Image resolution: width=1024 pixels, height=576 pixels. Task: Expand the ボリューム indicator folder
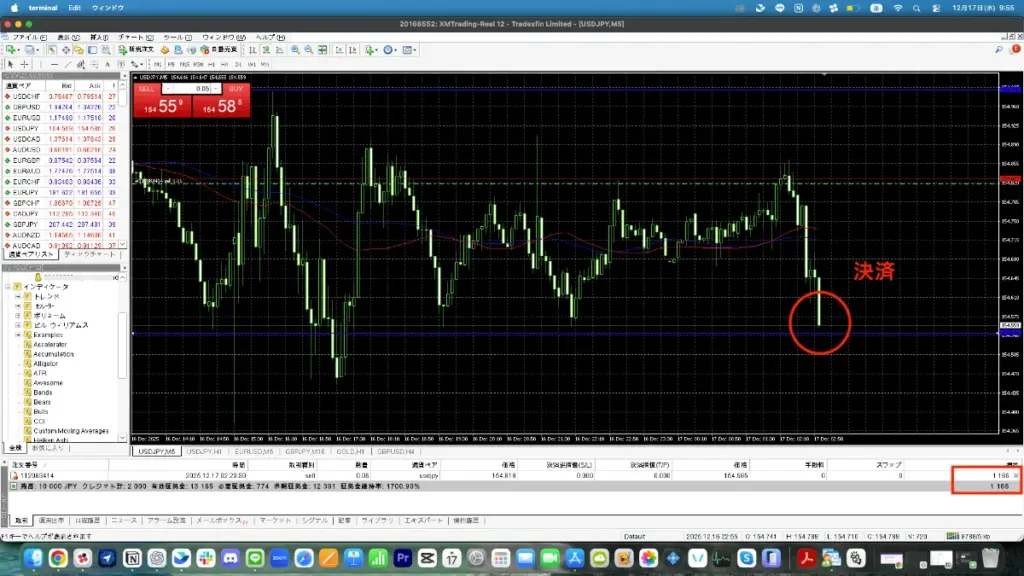pyautogui.click(x=17, y=315)
